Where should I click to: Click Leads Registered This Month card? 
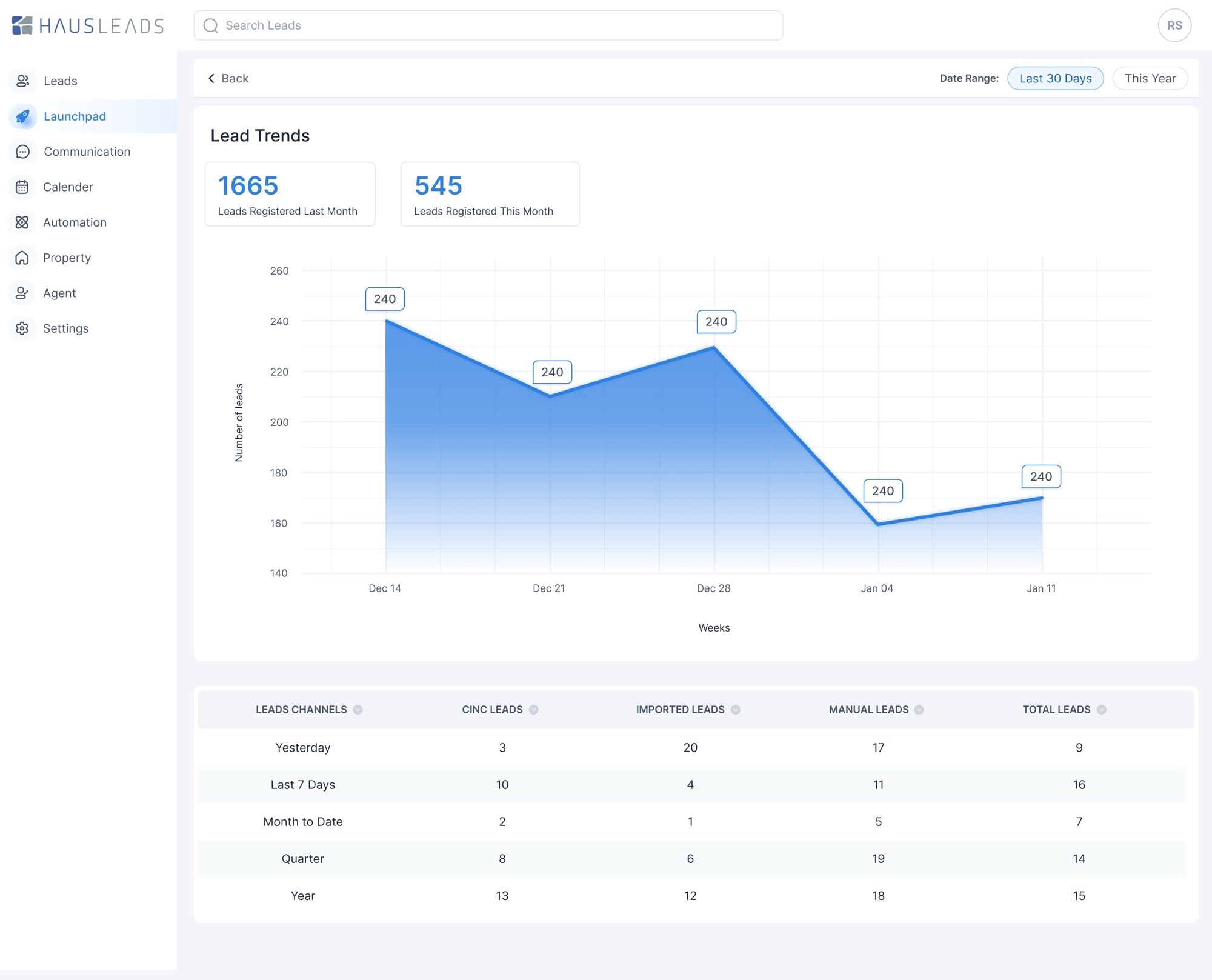(x=490, y=194)
